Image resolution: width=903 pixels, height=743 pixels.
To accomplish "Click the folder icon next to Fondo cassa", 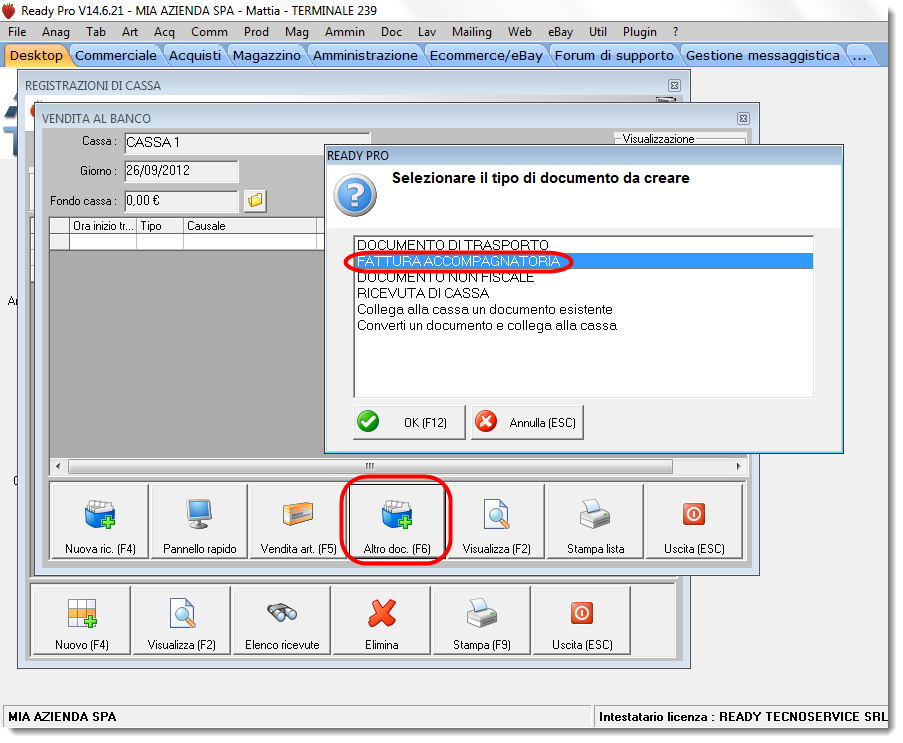I will 255,200.
